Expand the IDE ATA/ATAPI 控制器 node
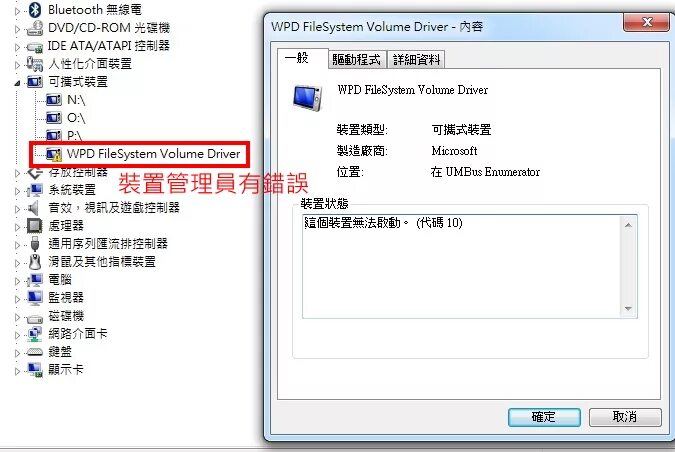This screenshot has height=452, width=675. tap(17, 47)
